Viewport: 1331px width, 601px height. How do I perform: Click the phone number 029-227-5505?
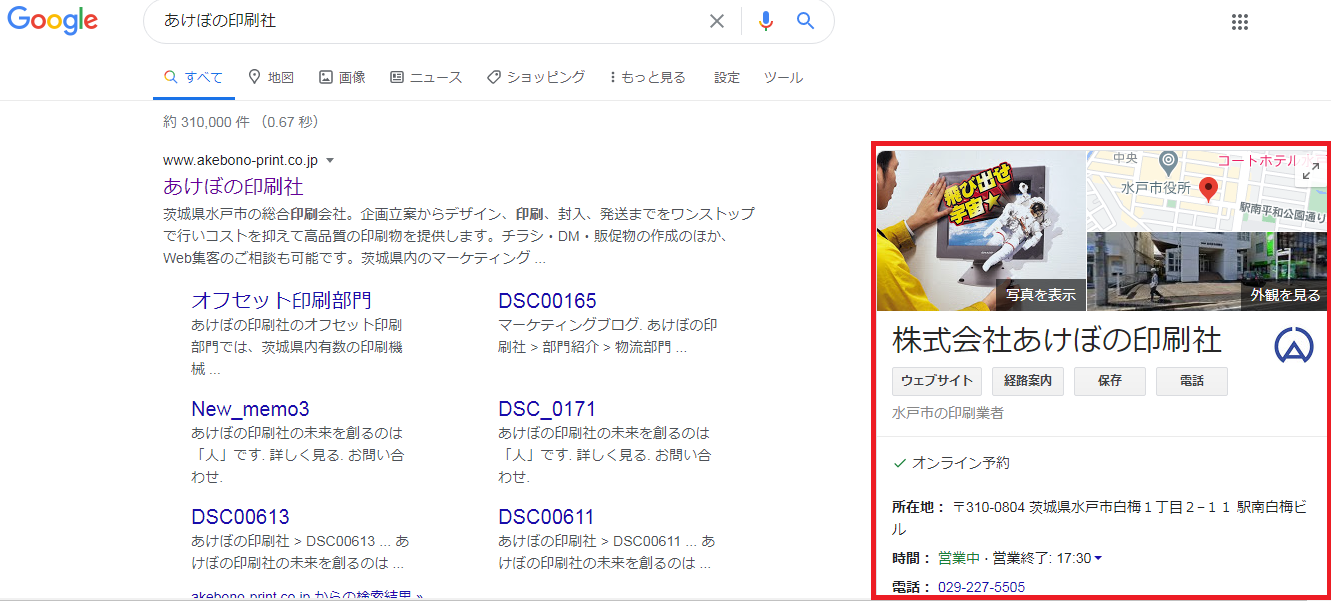[x=981, y=587]
